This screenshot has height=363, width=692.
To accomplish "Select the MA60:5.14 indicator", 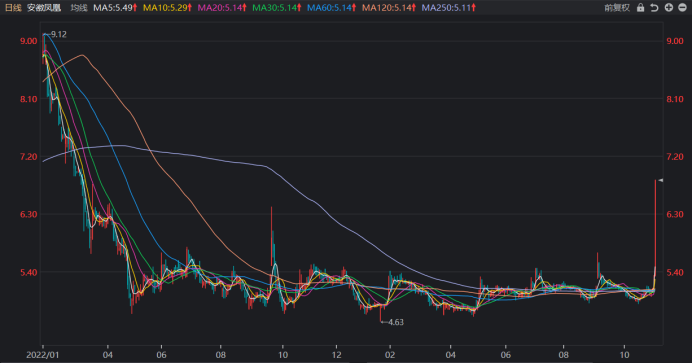I will coord(331,7).
